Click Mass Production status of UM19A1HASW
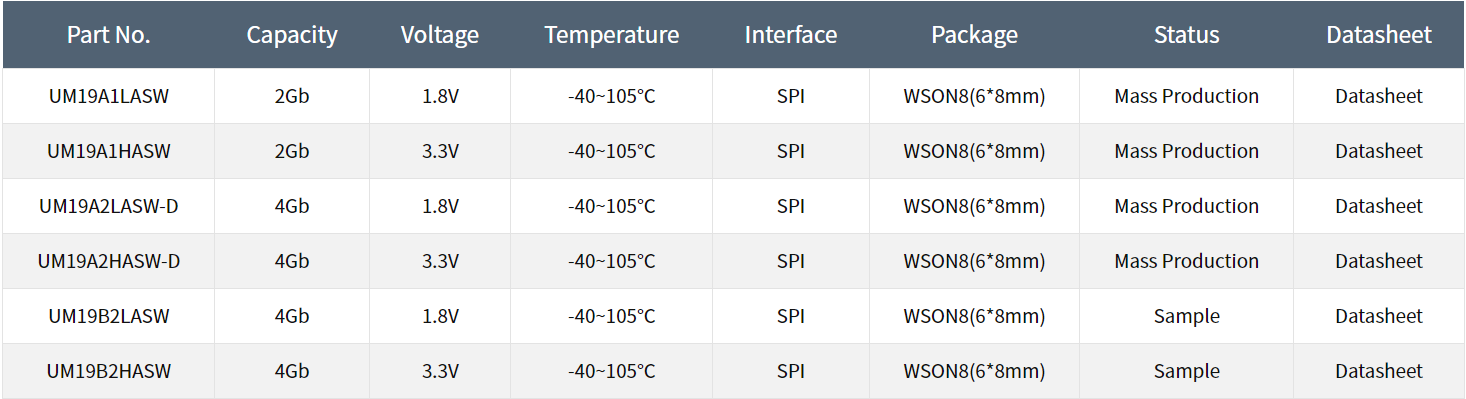Viewport: 1466px width, 399px height. pyautogui.click(x=1187, y=151)
